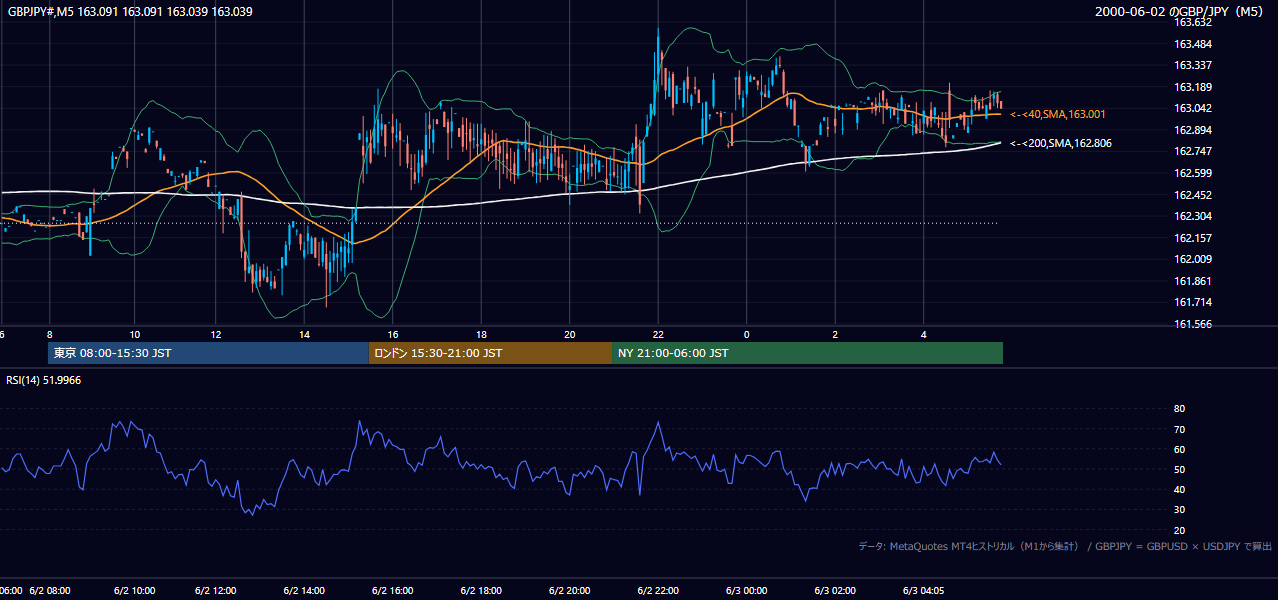Click hour label 2 under price chart
The image size is (1278, 600).
835,334
